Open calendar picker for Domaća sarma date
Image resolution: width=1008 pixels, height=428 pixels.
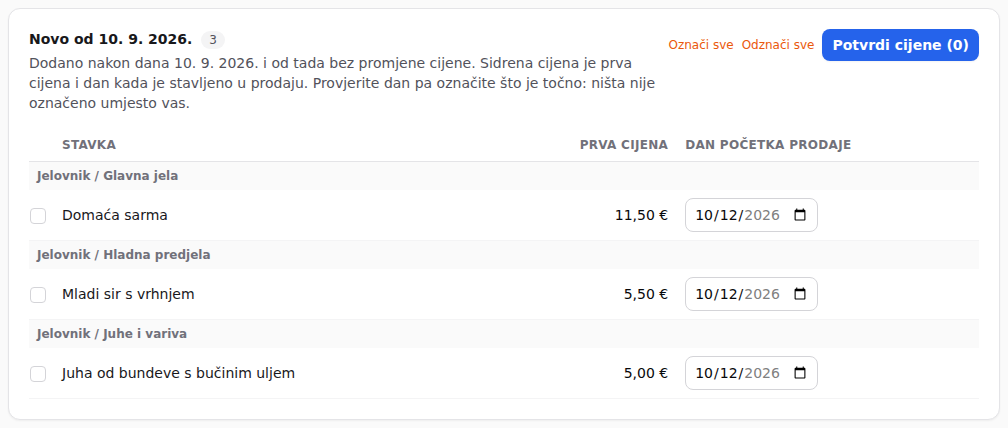[800, 215]
